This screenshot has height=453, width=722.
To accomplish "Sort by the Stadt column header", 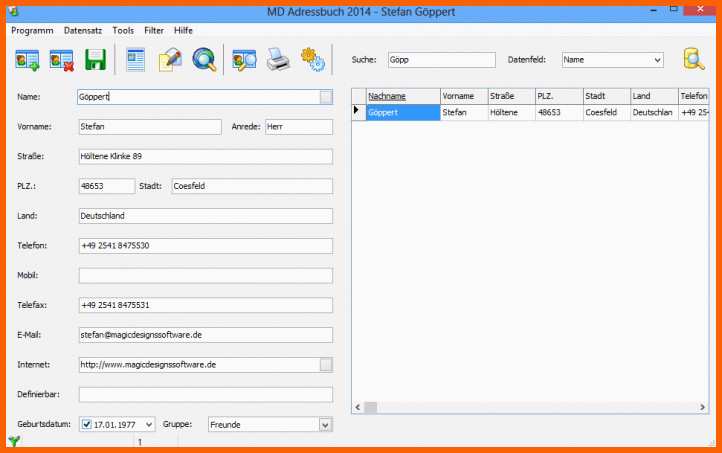I will (x=606, y=96).
